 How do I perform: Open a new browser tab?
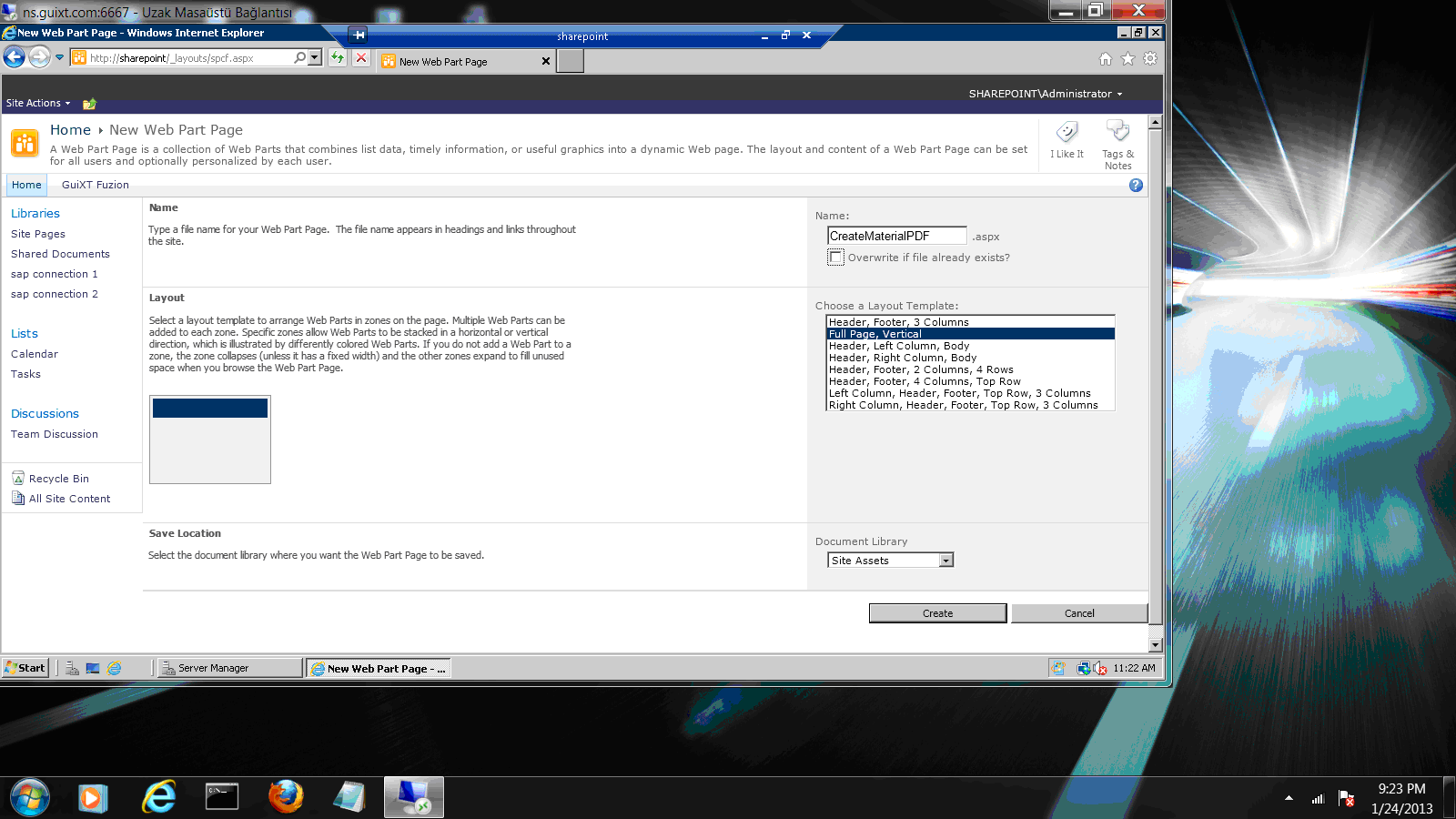click(x=570, y=61)
